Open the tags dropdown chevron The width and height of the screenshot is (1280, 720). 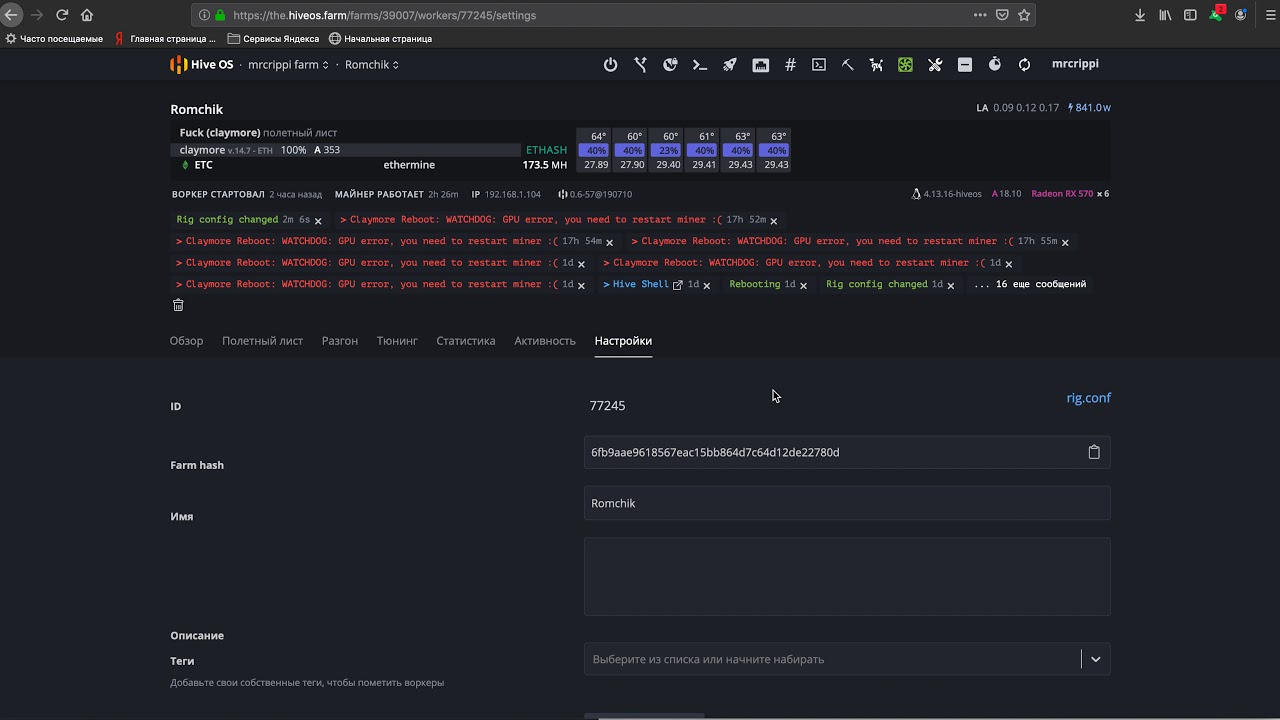pos(1096,659)
